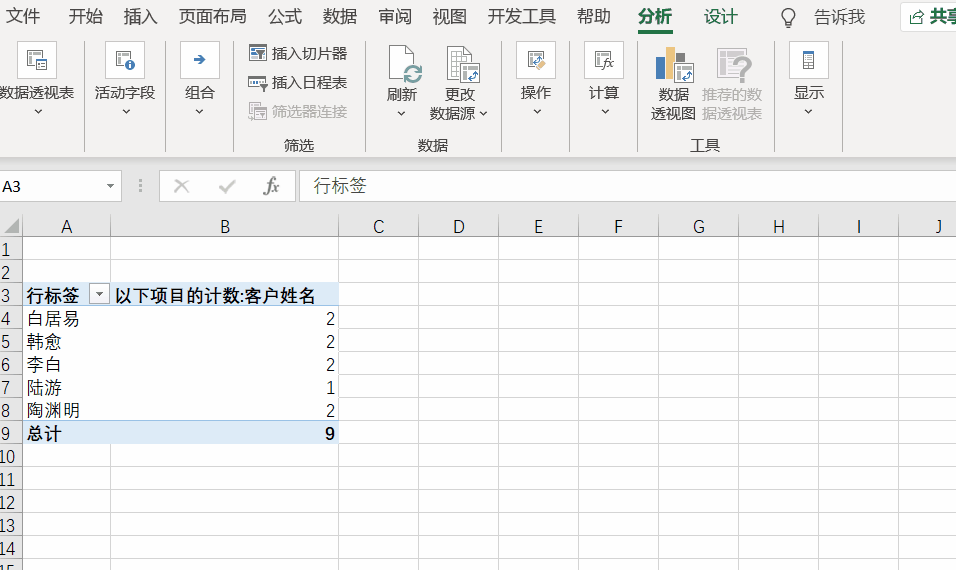This screenshot has width=956, height=570.
Task: Open the 活动字段 active field button
Action: point(125,79)
